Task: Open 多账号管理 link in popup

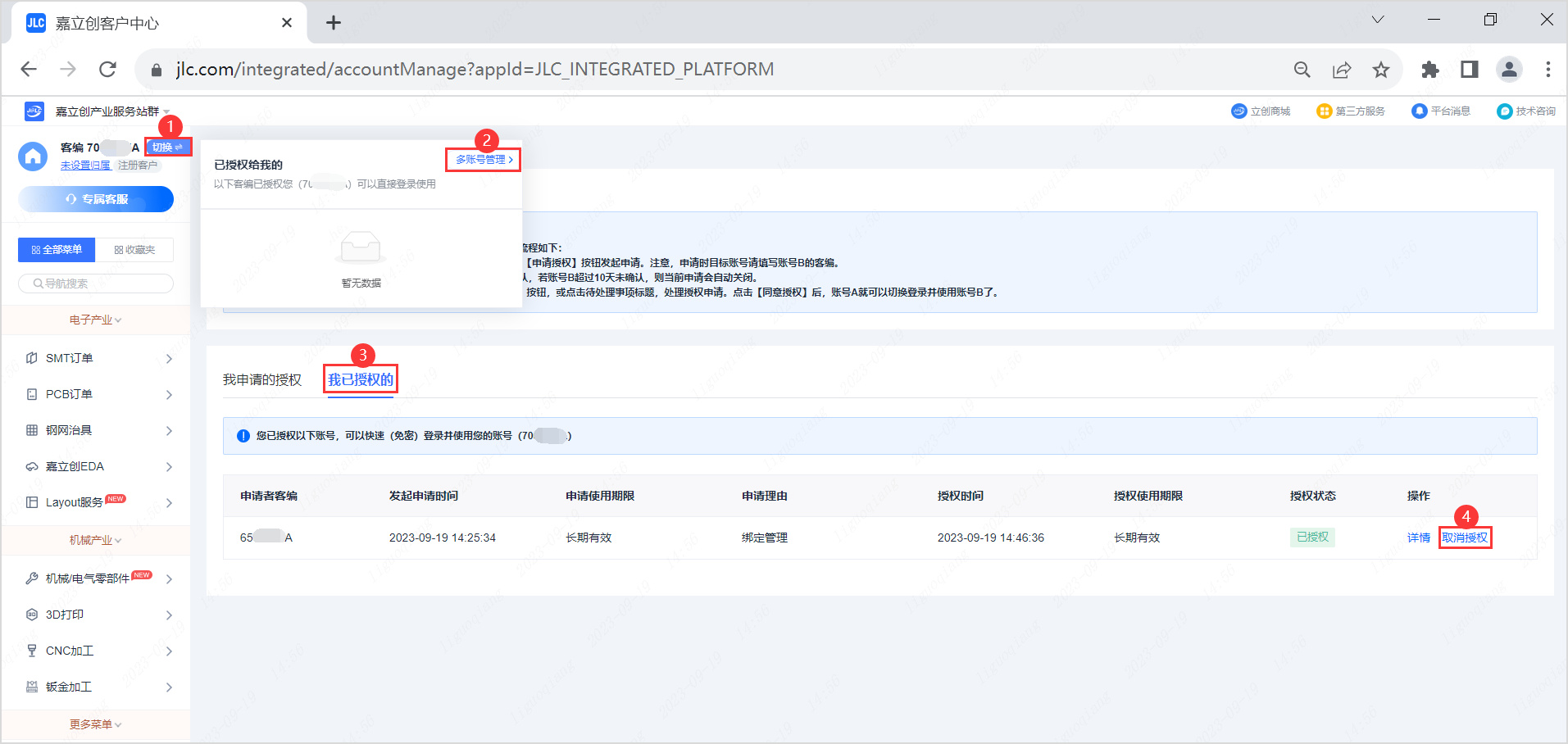Action: pyautogui.click(x=484, y=160)
